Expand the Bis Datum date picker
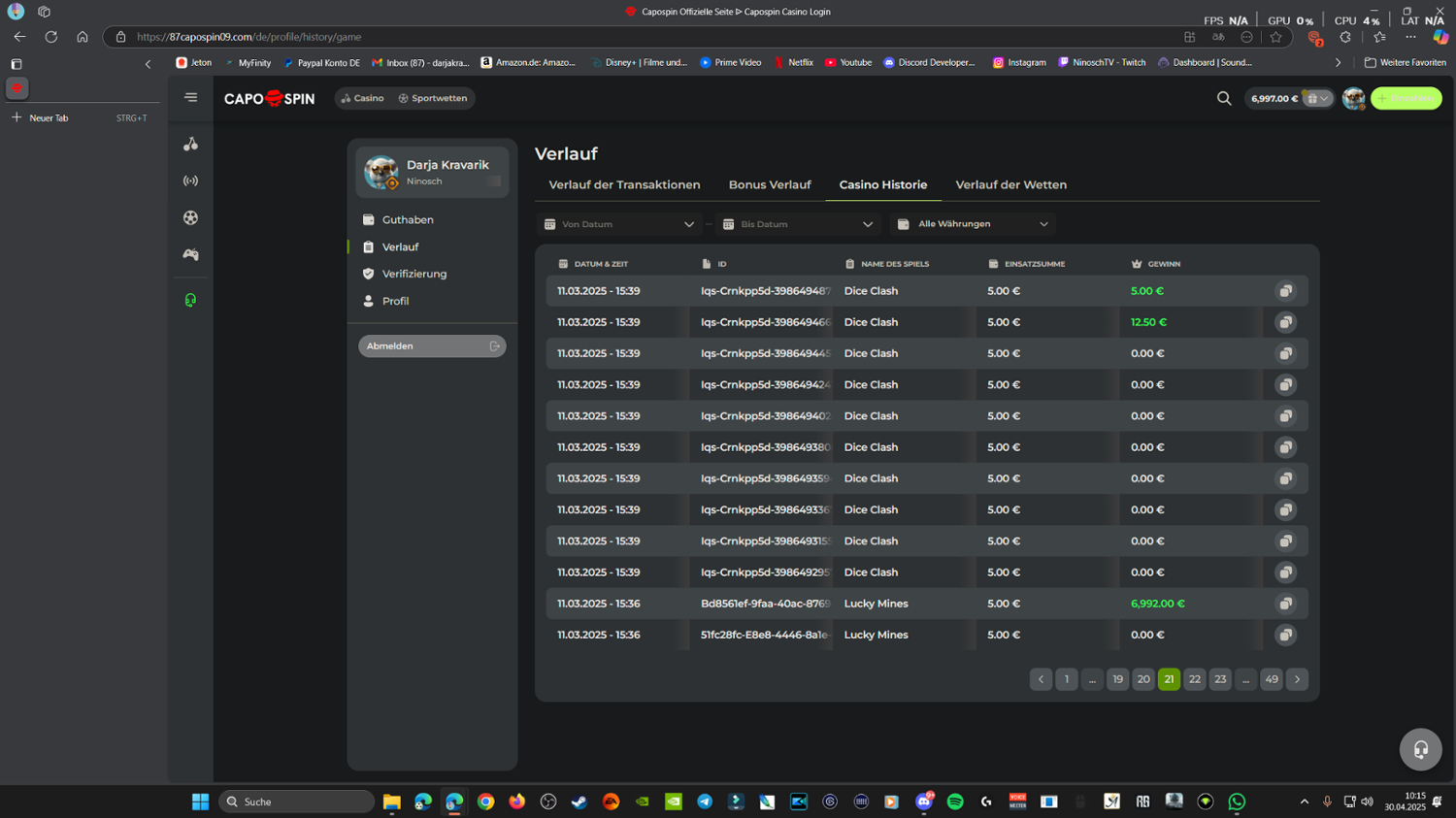Image resolution: width=1456 pixels, height=818 pixels. pyautogui.click(x=798, y=224)
